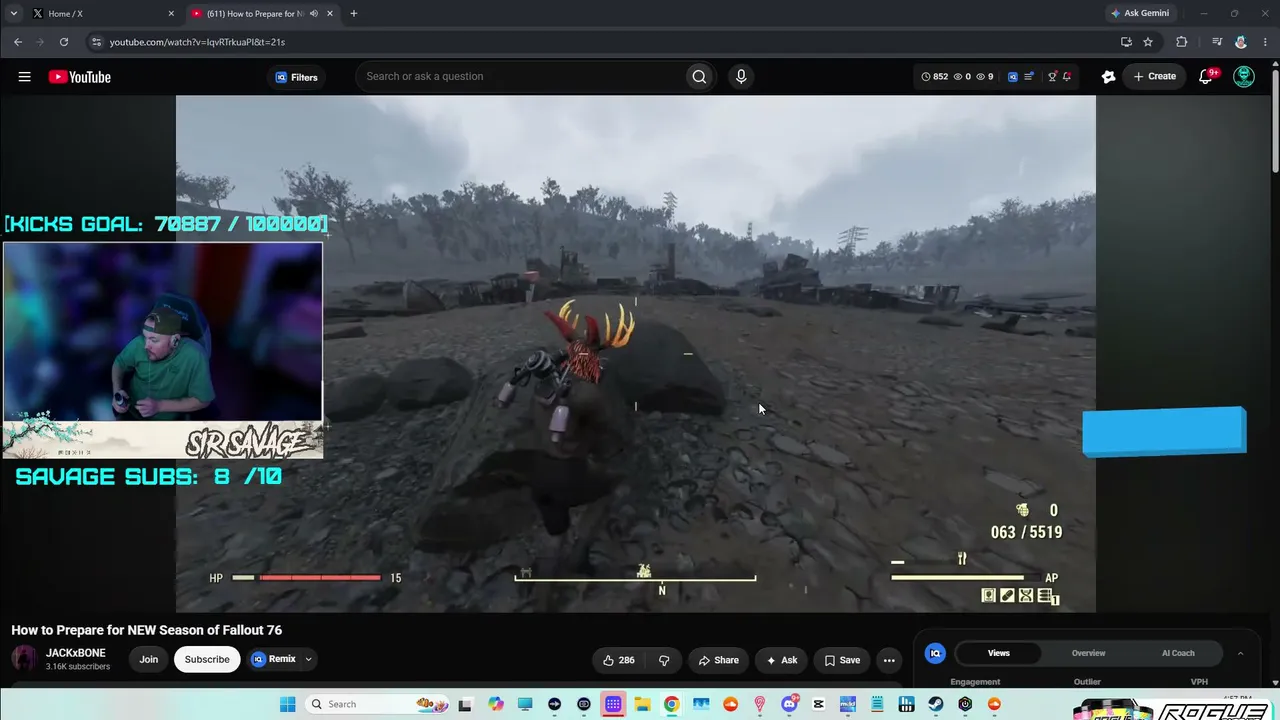Open the vidIQ alerts bell in stats bar

click(x=1067, y=76)
